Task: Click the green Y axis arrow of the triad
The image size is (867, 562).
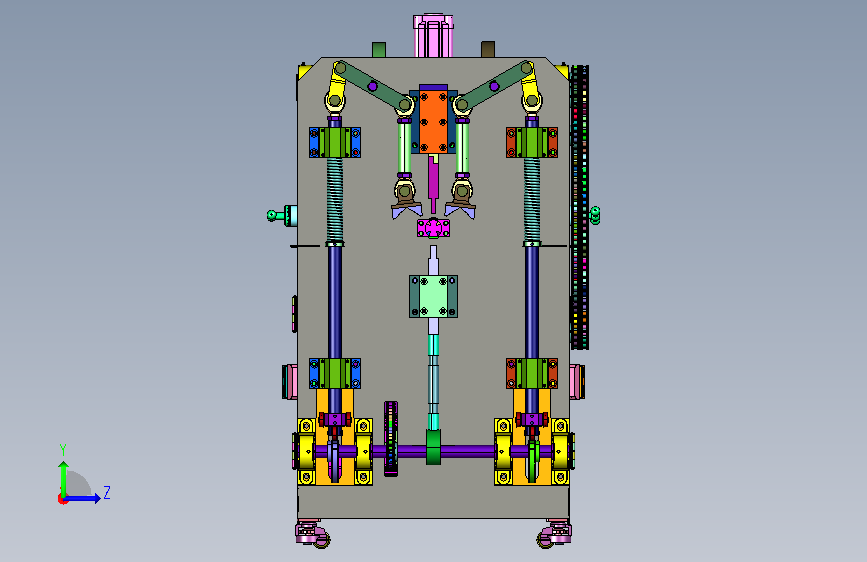Action: click(64, 477)
